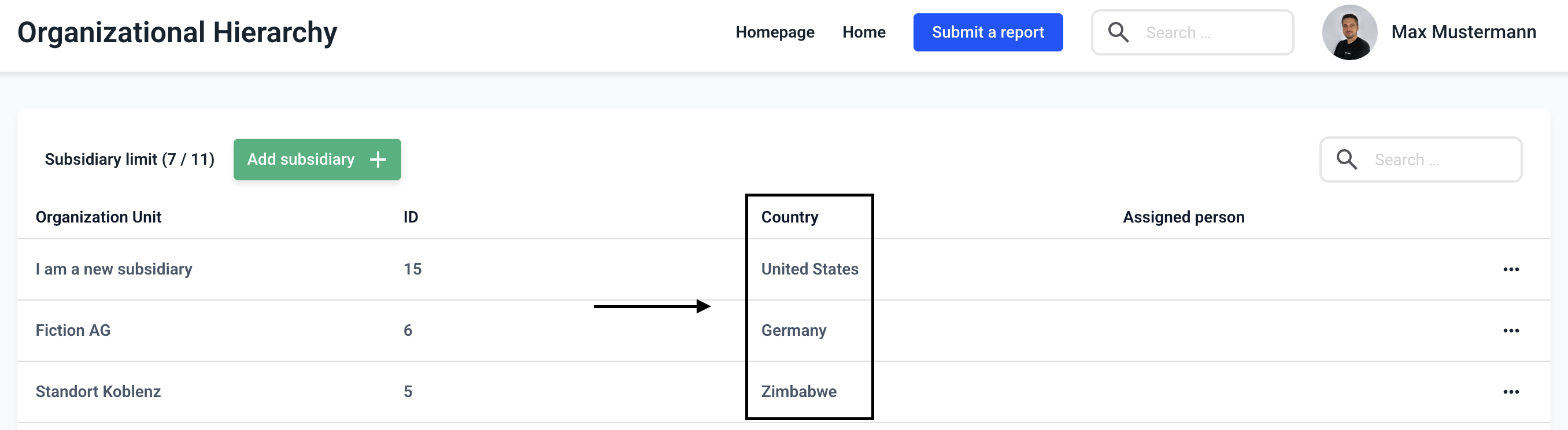
Task: Click the Country column header
Action: coord(789,217)
